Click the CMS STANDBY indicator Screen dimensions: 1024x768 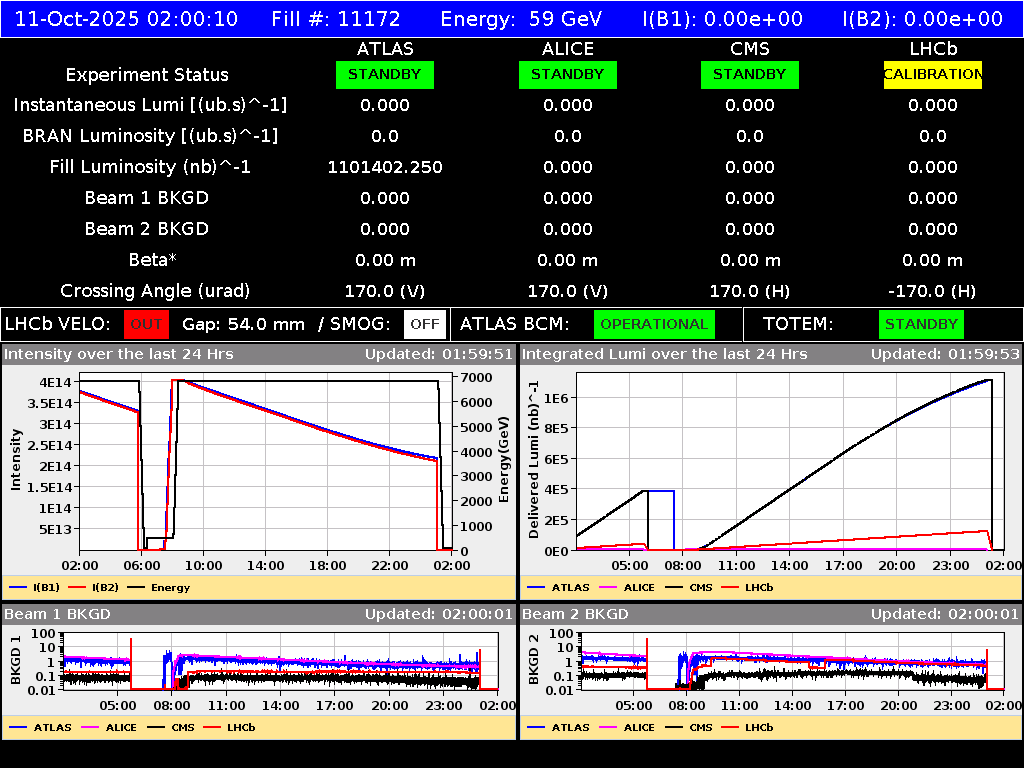click(749, 74)
